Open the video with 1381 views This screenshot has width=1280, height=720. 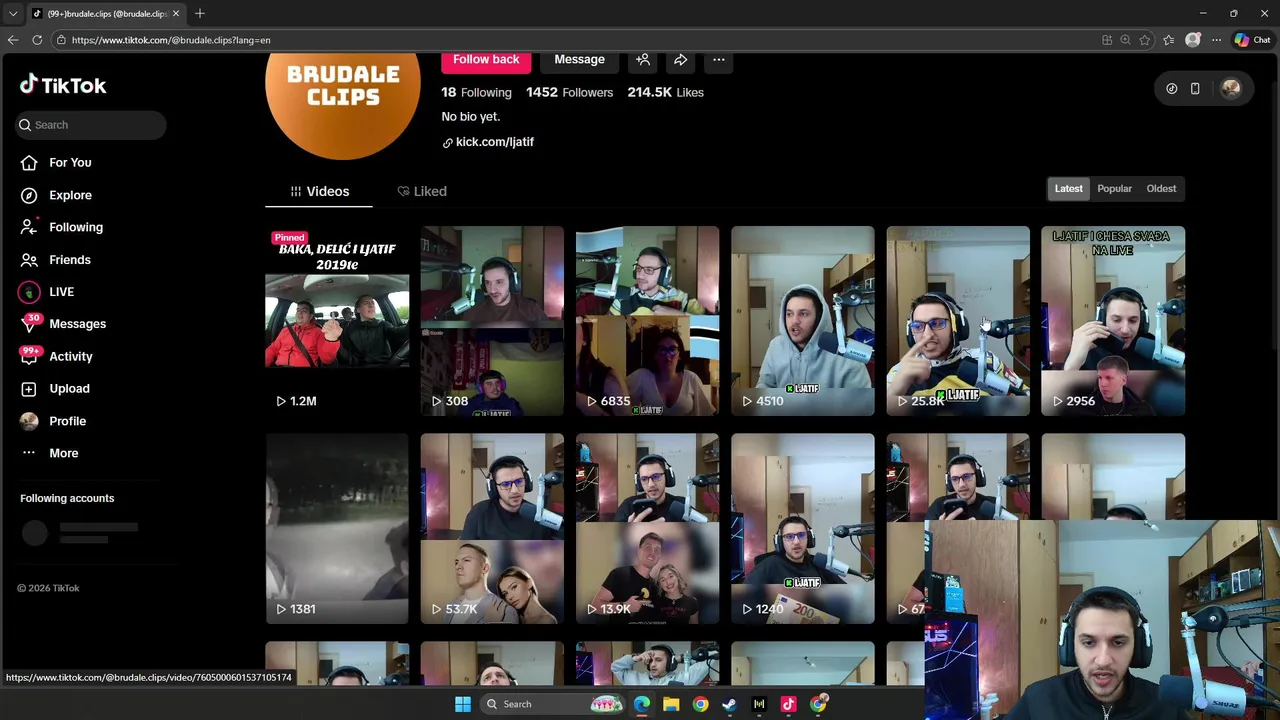[337, 528]
